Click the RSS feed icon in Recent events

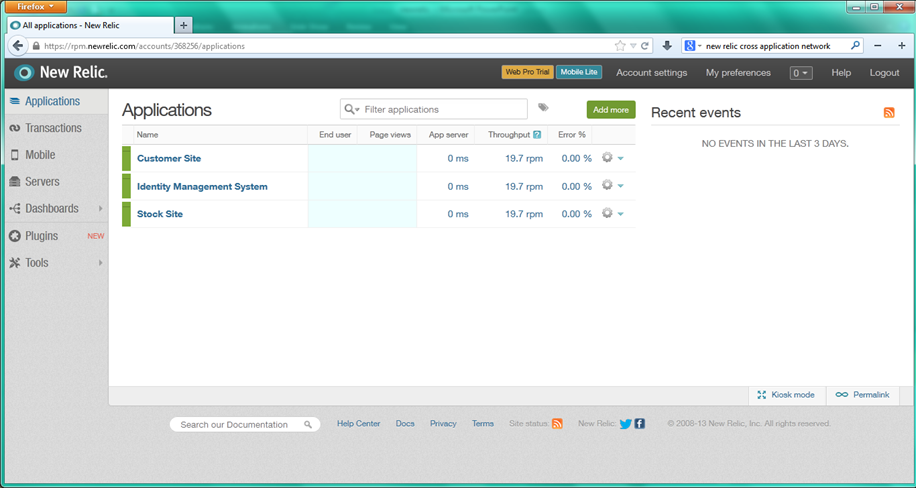pos(889,113)
